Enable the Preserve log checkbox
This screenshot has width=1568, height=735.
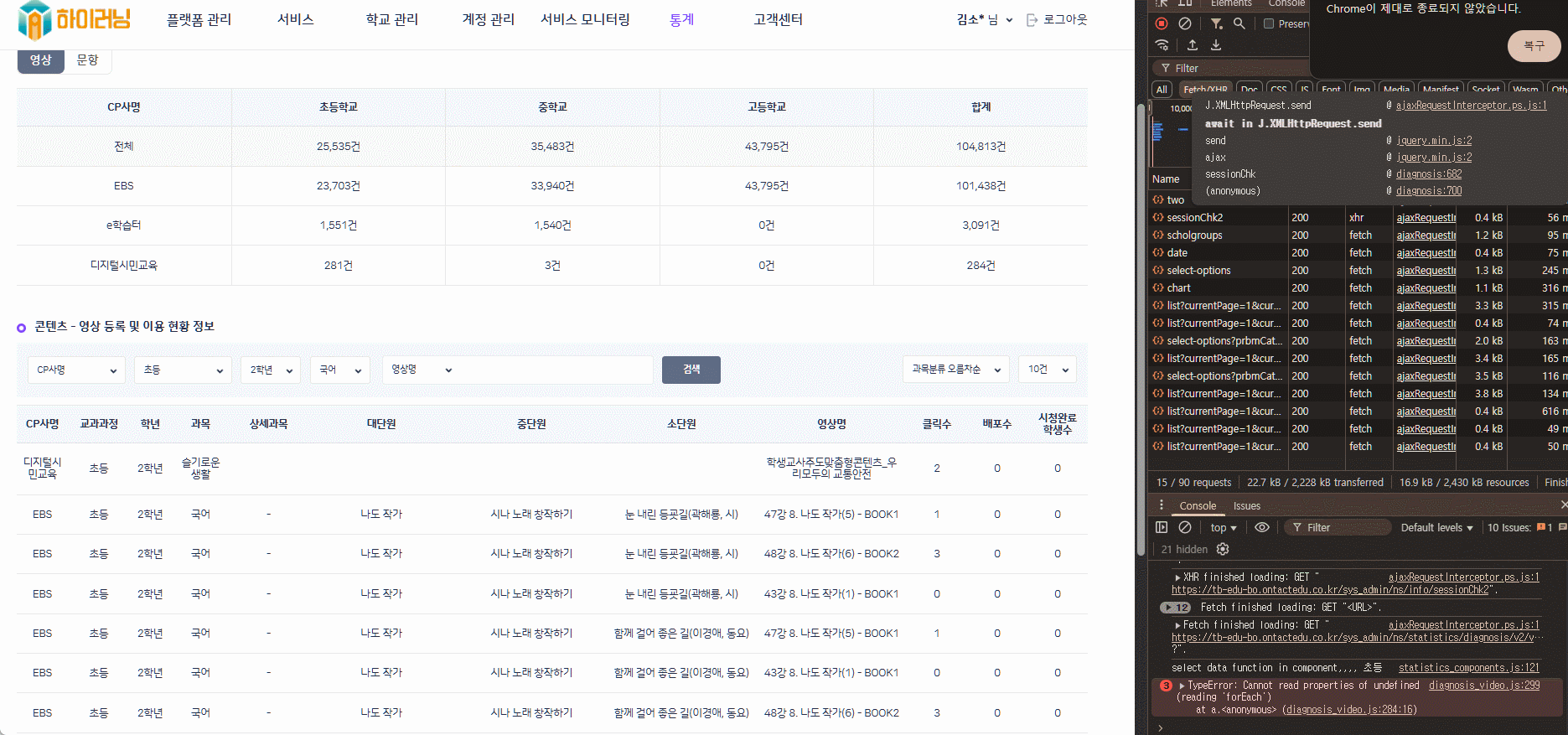tap(1269, 23)
